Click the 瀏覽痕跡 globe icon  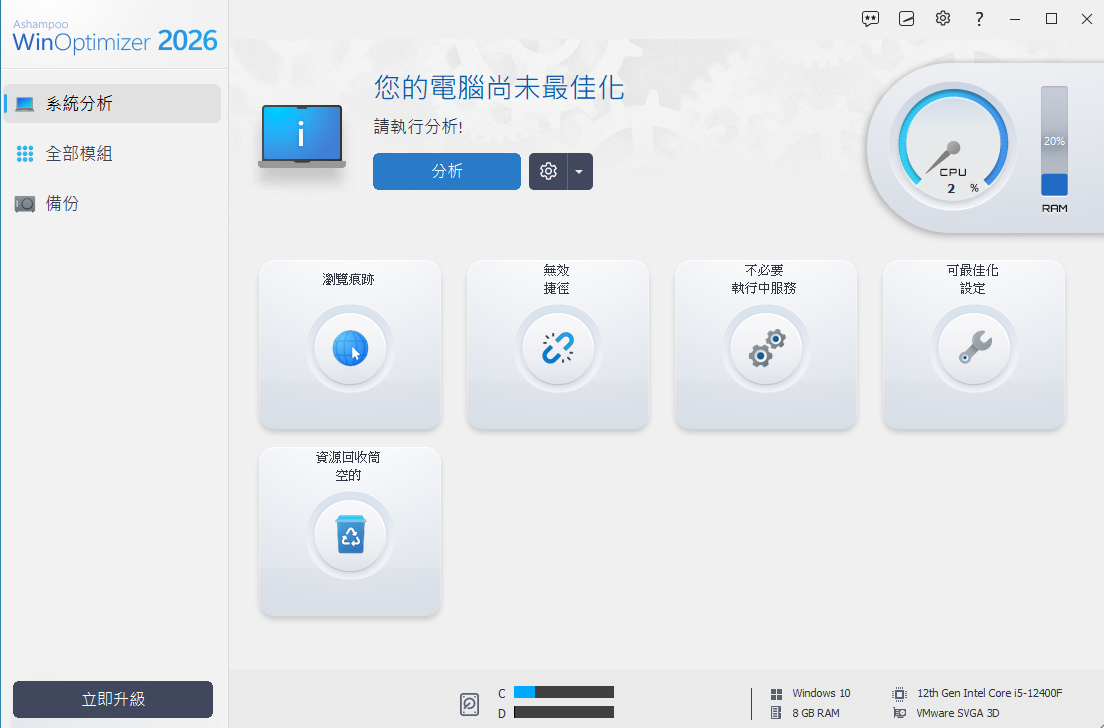[350, 349]
